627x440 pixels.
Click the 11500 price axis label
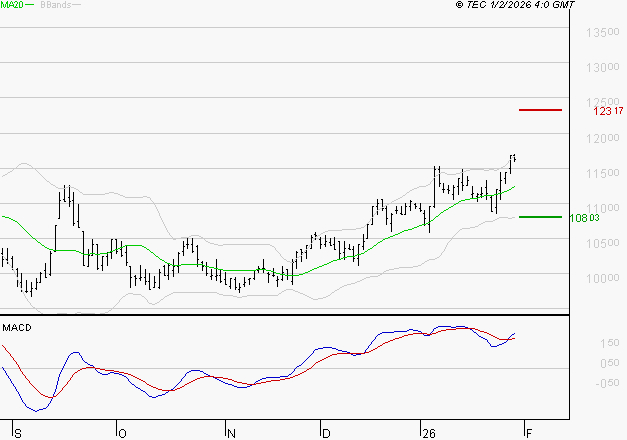[x=603, y=173]
